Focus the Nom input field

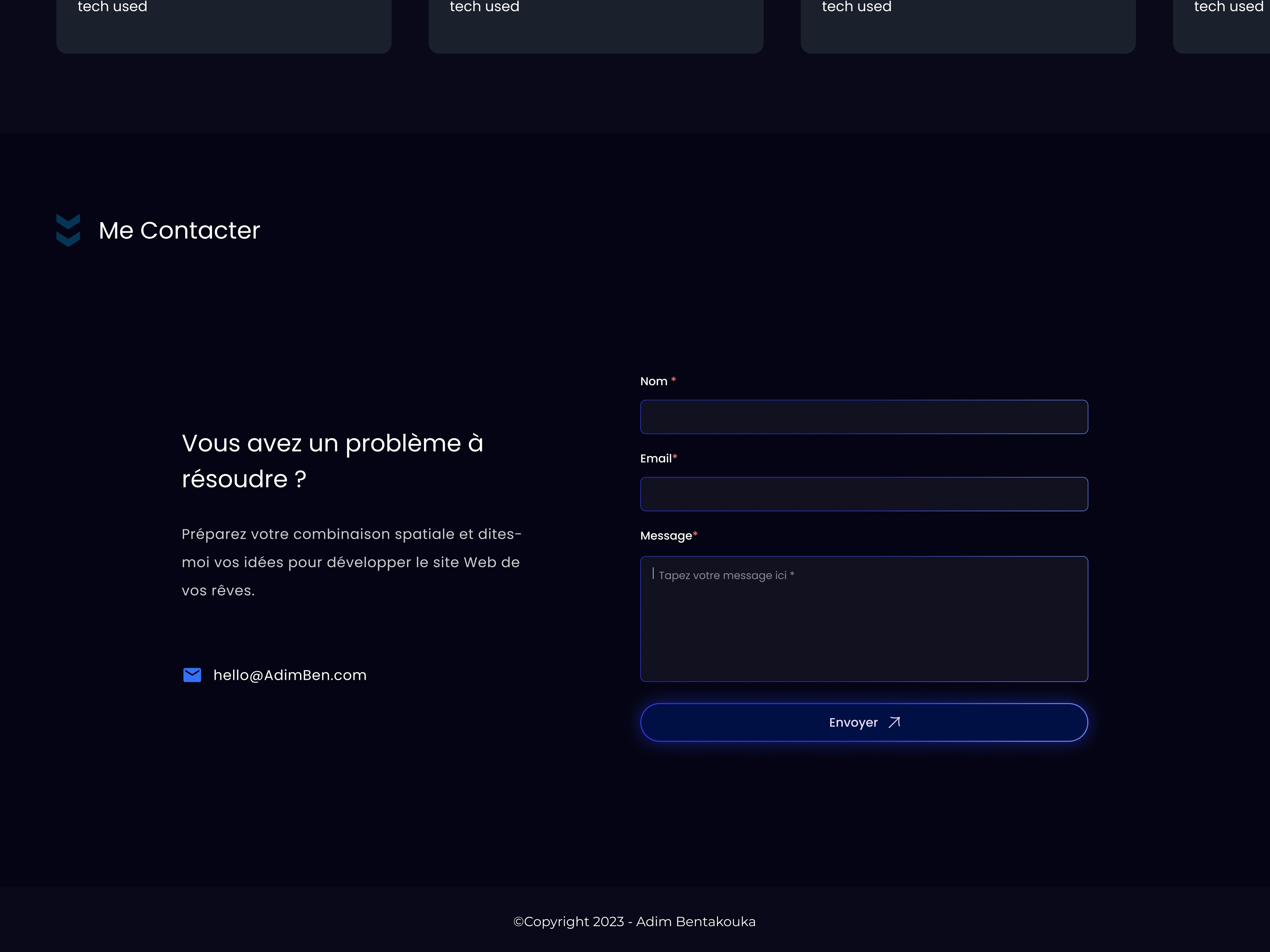863,417
